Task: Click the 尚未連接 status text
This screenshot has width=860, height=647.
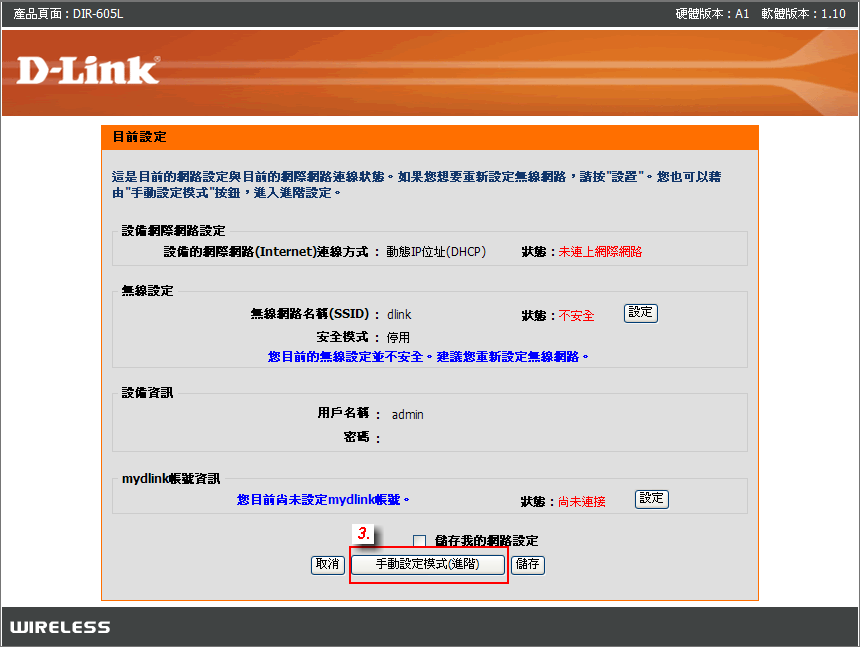Action: click(x=582, y=502)
